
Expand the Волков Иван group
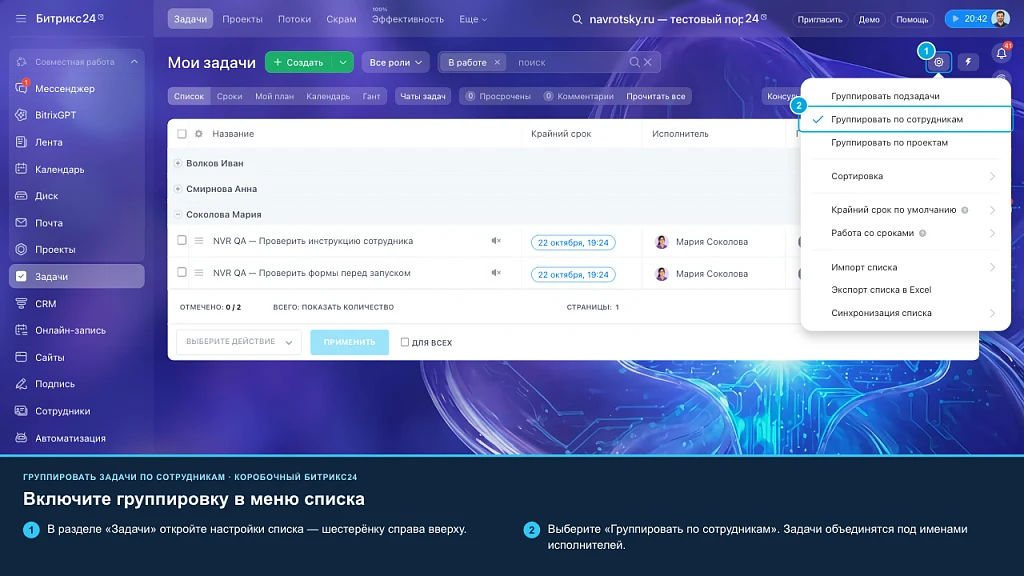(178, 163)
